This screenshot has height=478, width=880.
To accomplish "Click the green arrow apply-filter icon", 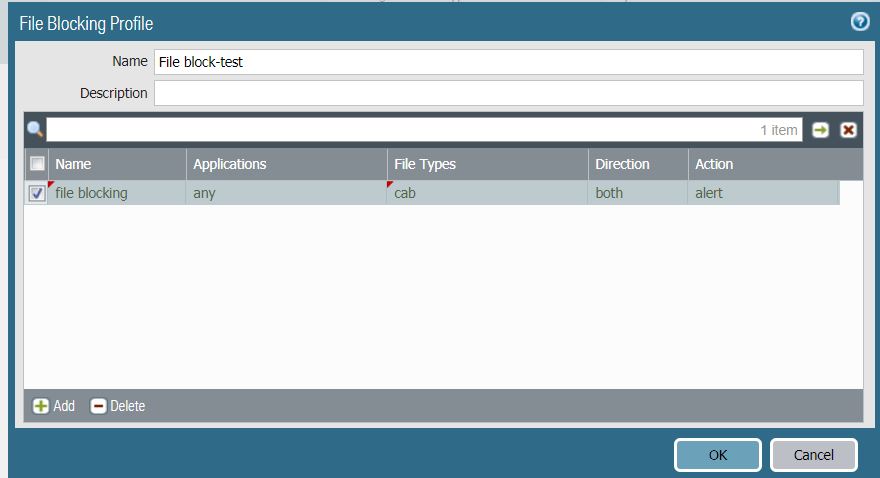I will (821, 130).
